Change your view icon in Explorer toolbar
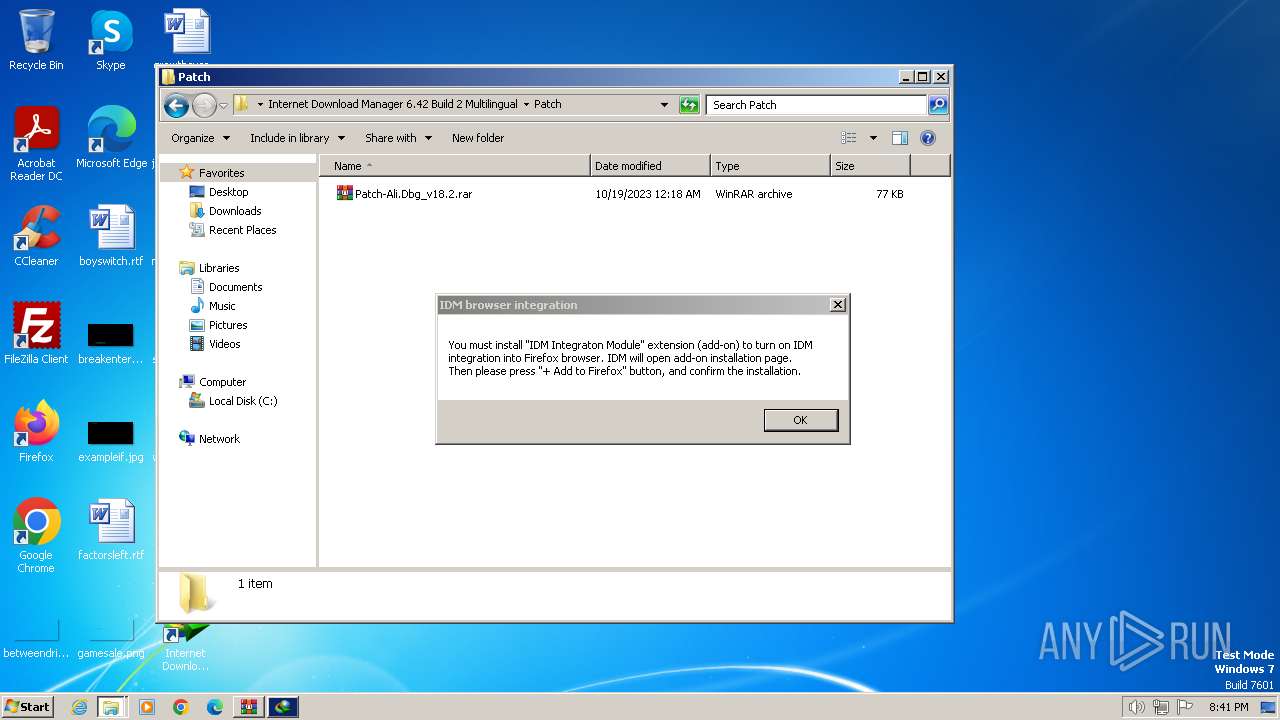 pos(849,138)
